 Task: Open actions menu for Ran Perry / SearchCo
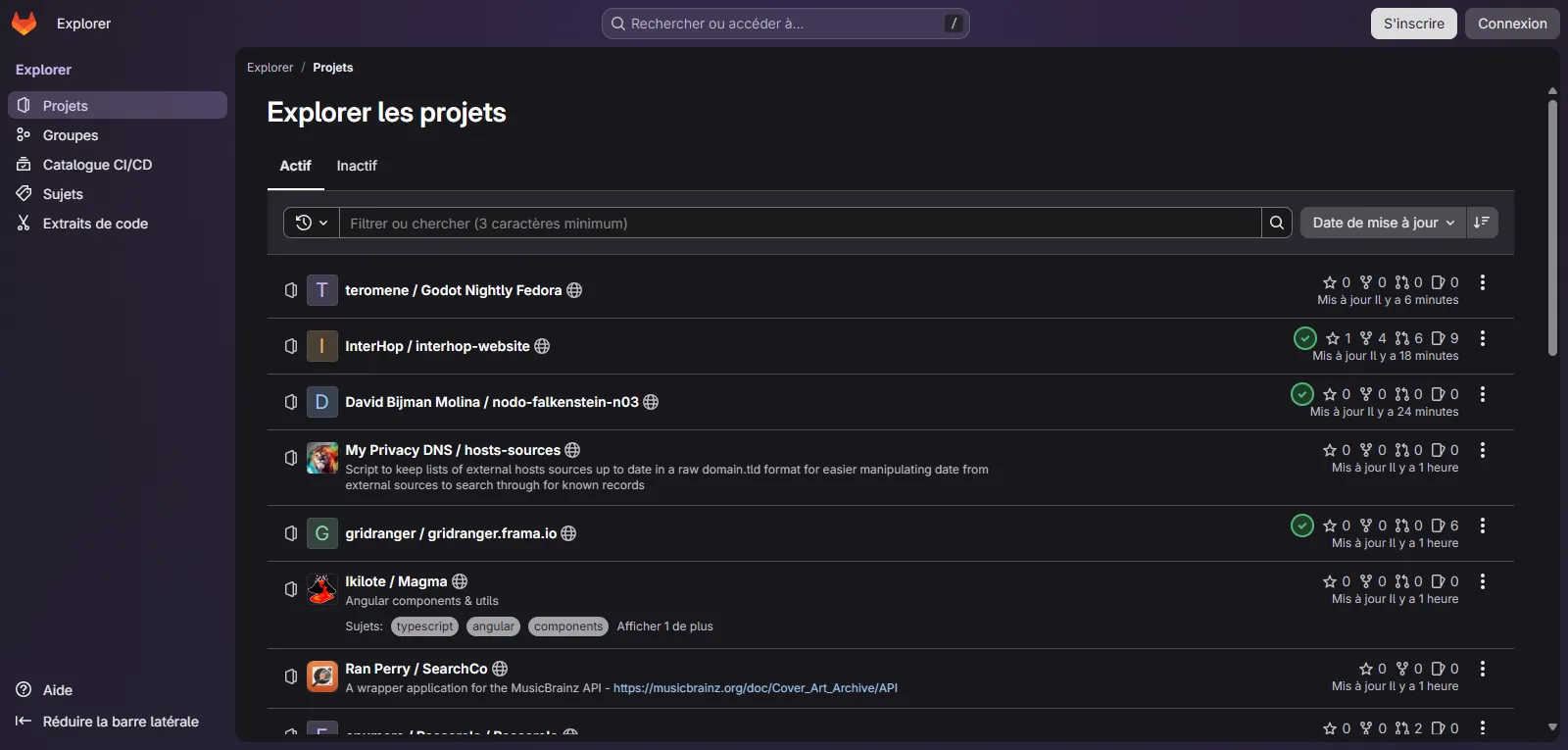click(1483, 669)
